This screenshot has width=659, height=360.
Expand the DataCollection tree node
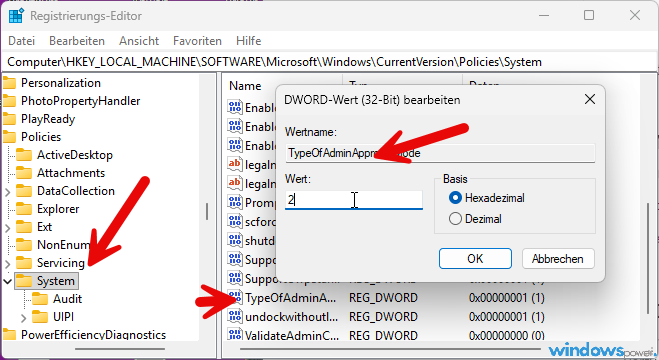[x=8, y=192]
